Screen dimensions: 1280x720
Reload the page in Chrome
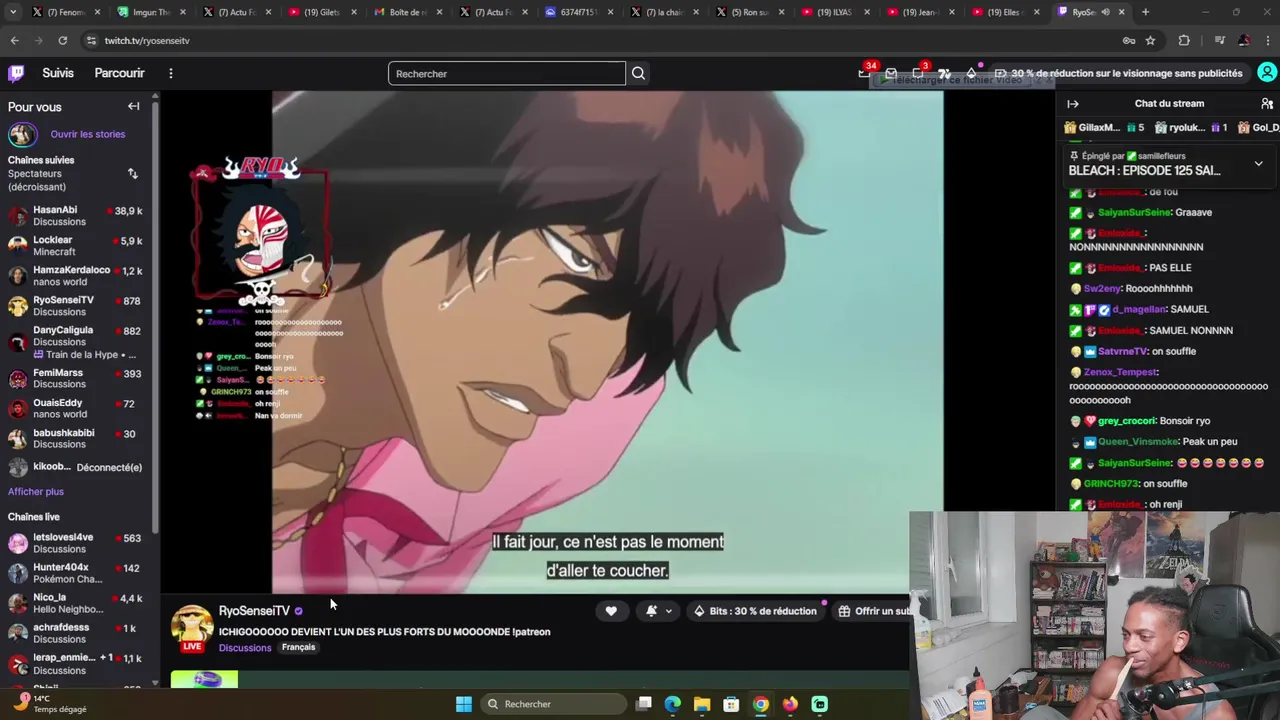(x=62, y=41)
